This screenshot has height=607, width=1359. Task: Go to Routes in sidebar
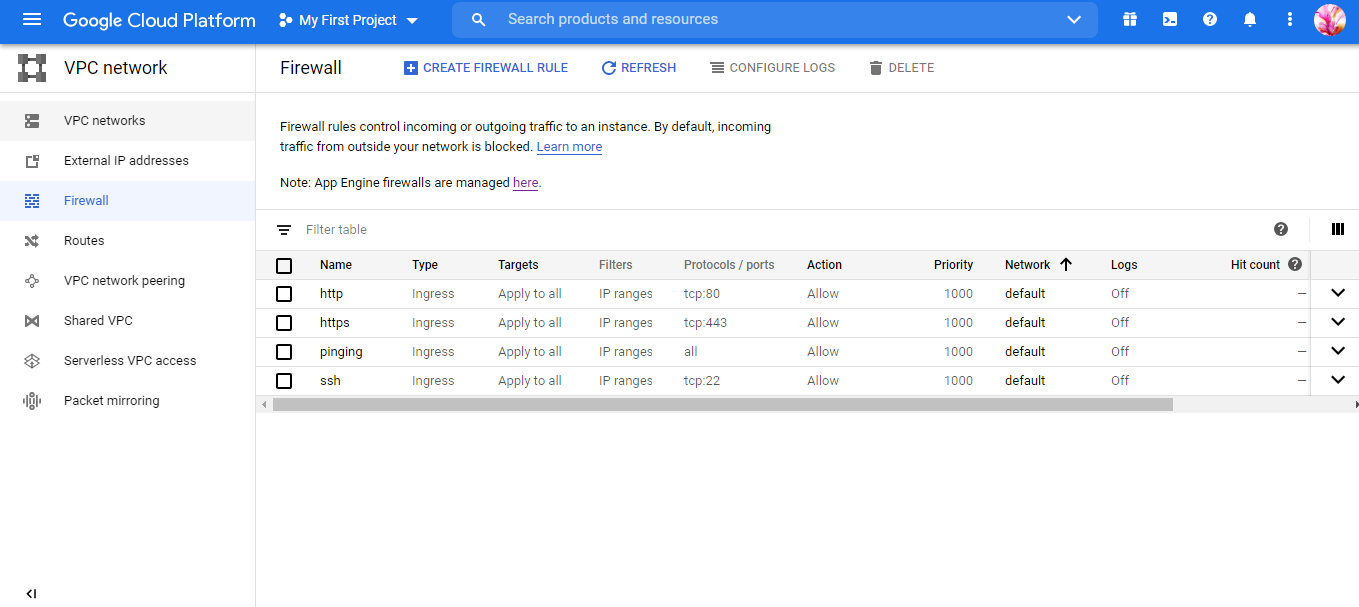[x=84, y=241]
